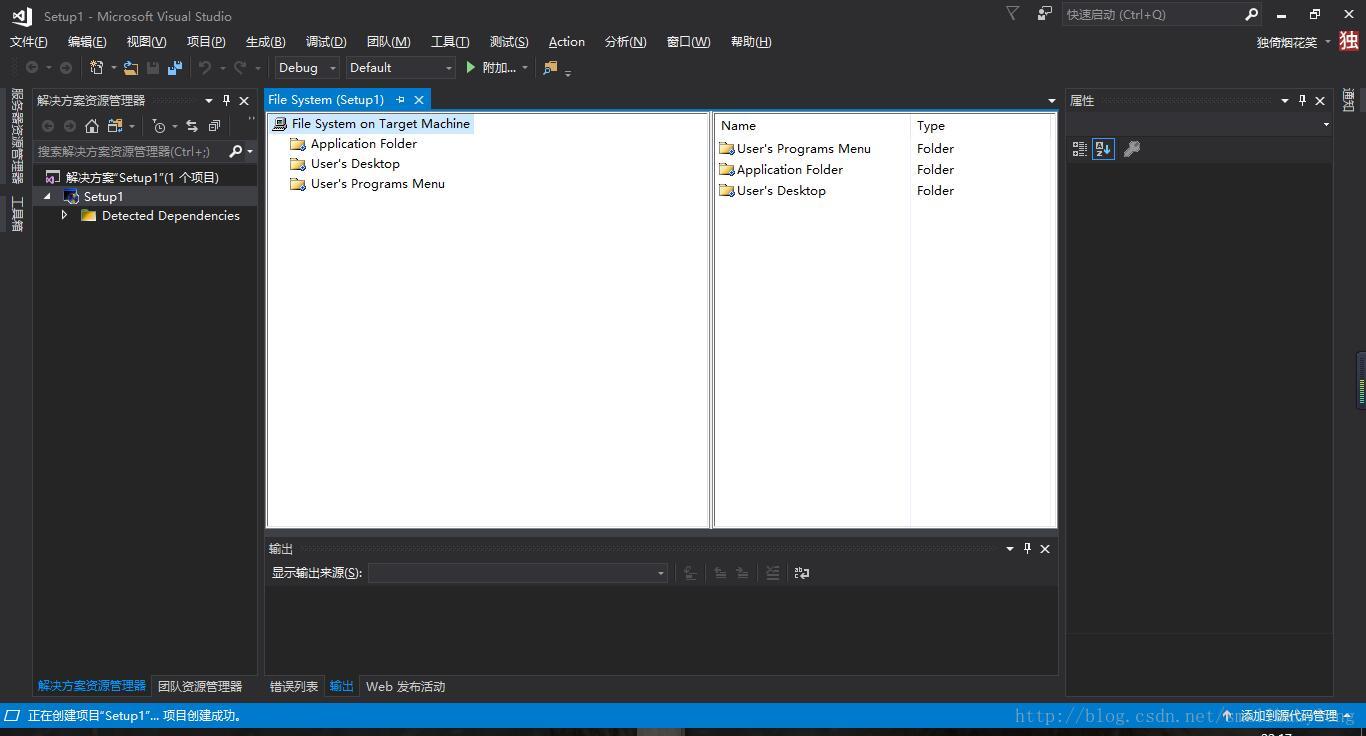Toggle auto hide pin on Properties panel
The height and width of the screenshot is (736, 1366).
[1302, 101]
